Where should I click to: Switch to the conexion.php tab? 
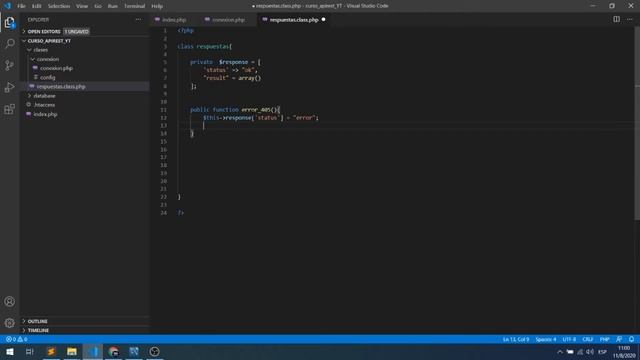(229, 20)
